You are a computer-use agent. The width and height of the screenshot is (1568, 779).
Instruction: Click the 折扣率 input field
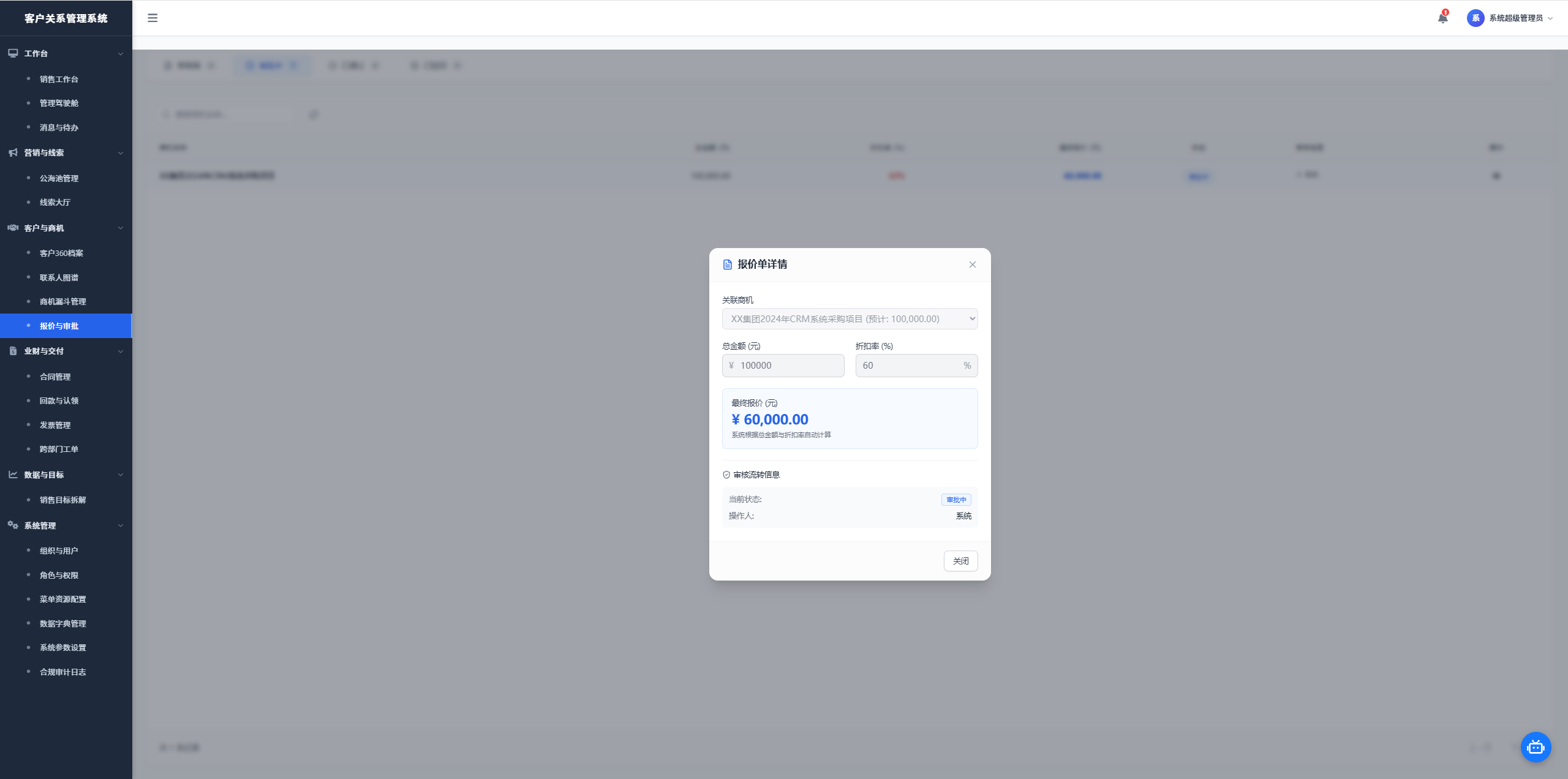pyautogui.click(x=916, y=366)
